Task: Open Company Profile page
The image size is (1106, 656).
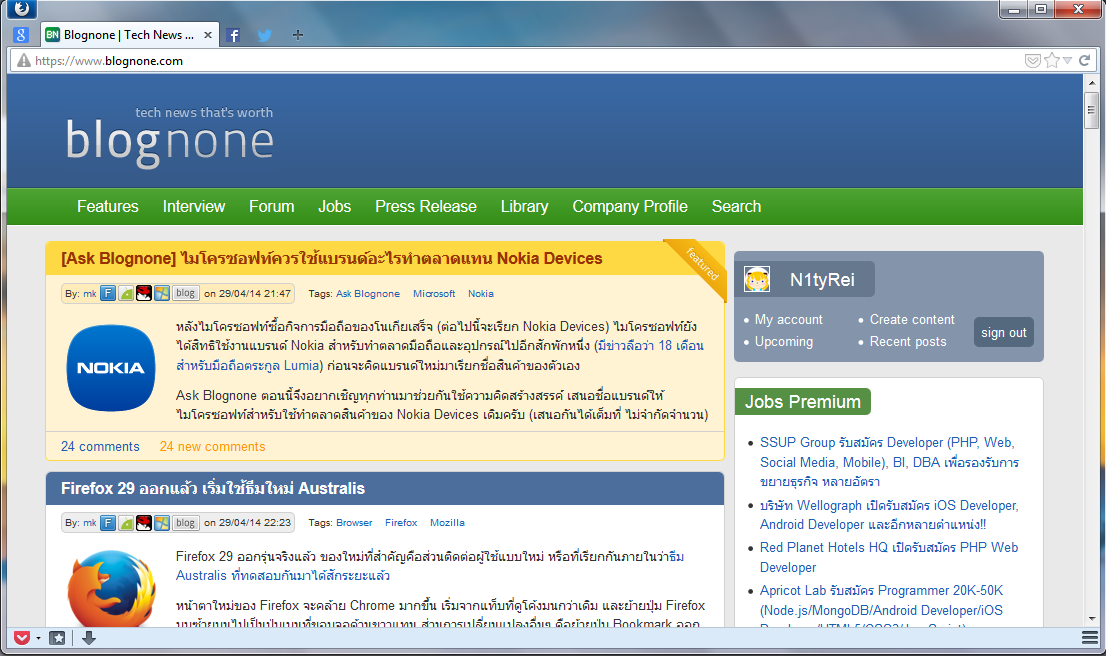Action: click(630, 207)
